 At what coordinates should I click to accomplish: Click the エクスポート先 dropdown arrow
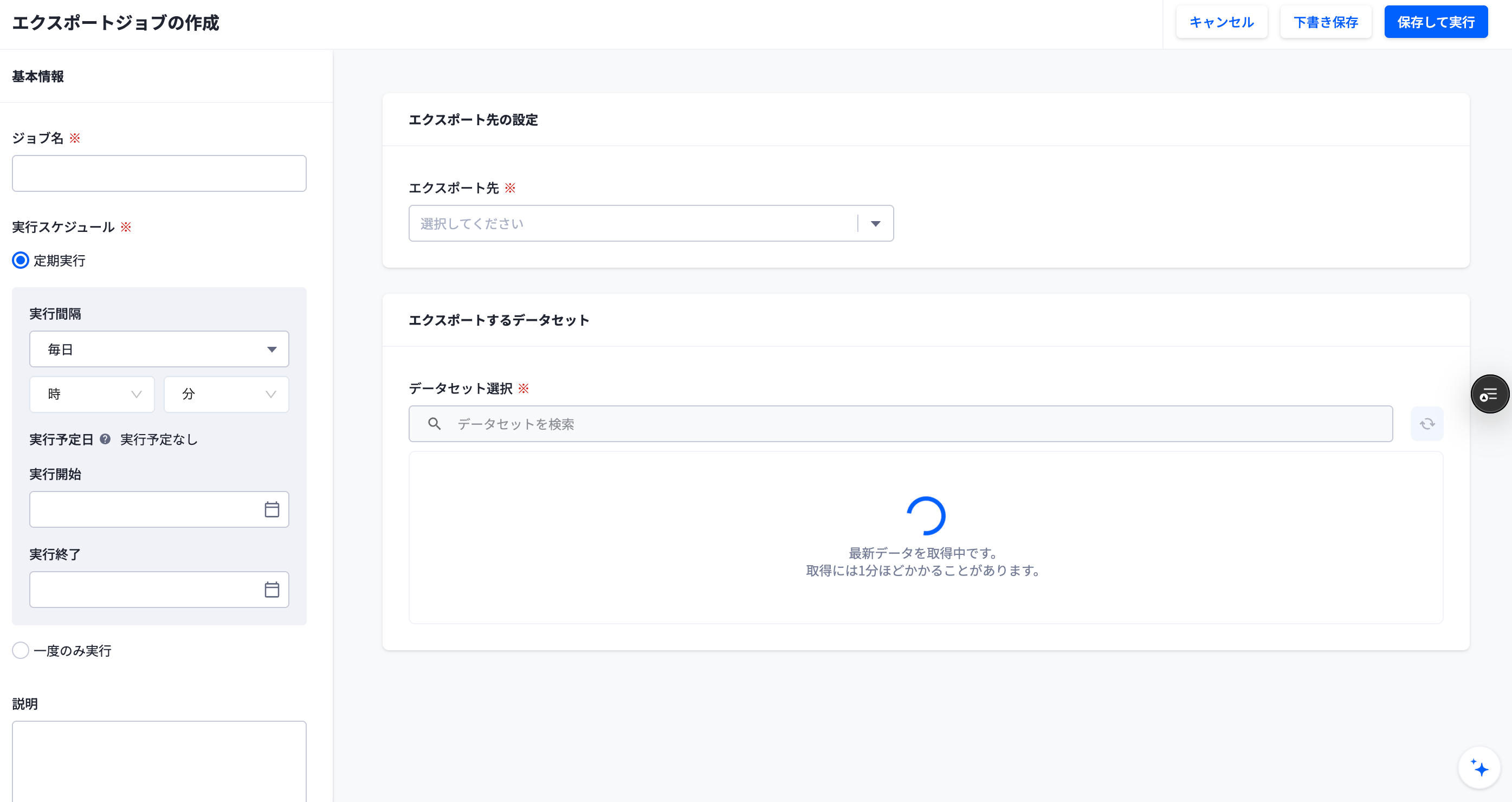coord(875,224)
